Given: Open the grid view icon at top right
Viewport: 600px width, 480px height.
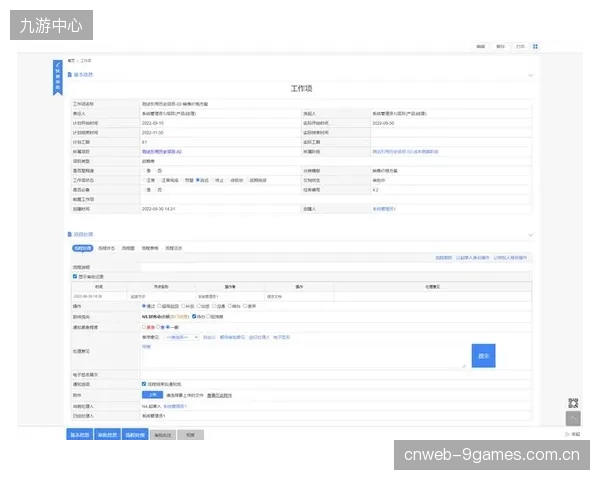Looking at the screenshot, I should click(535, 46).
